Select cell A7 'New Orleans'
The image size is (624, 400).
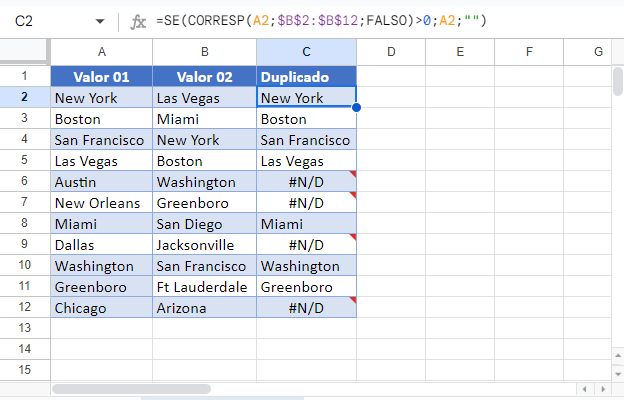pos(101,203)
